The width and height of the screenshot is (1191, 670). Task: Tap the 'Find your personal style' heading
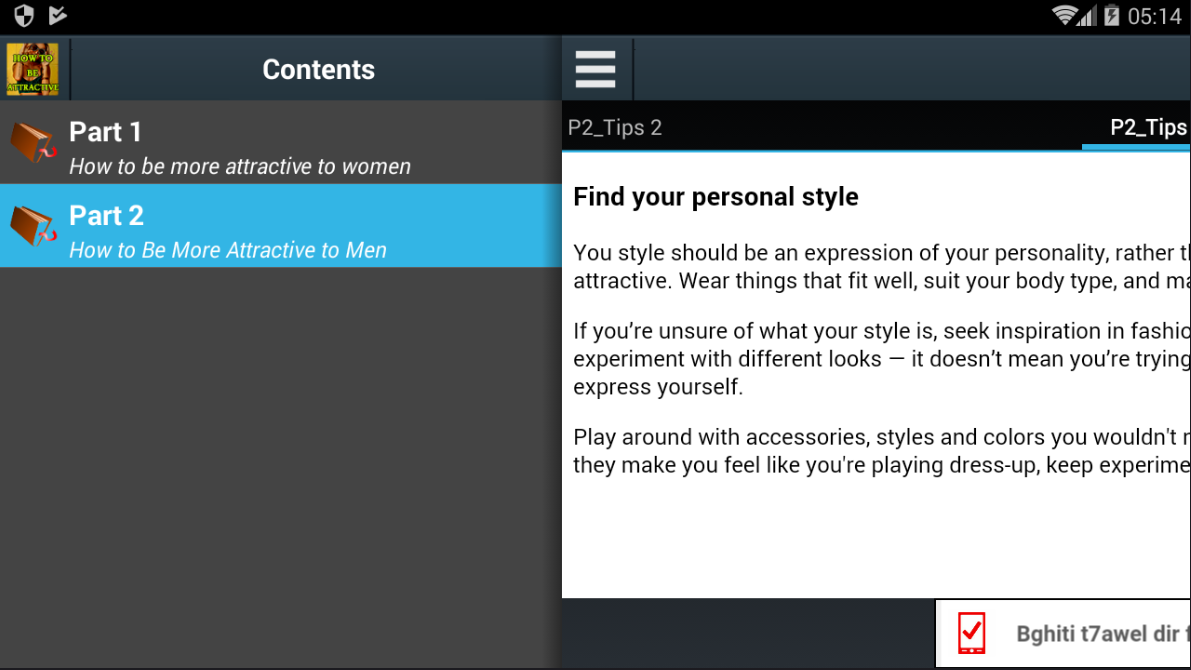pyautogui.click(x=715, y=196)
